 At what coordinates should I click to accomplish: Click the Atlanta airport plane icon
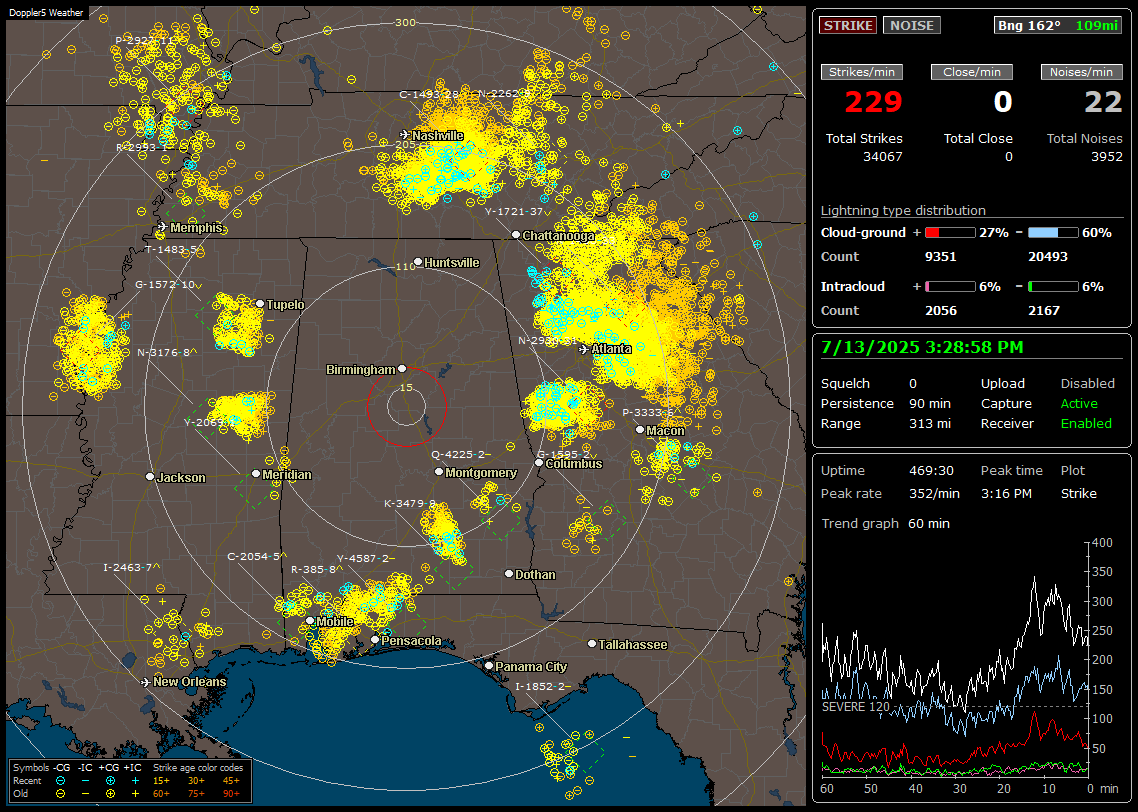pyautogui.click(x=584, y=349)
